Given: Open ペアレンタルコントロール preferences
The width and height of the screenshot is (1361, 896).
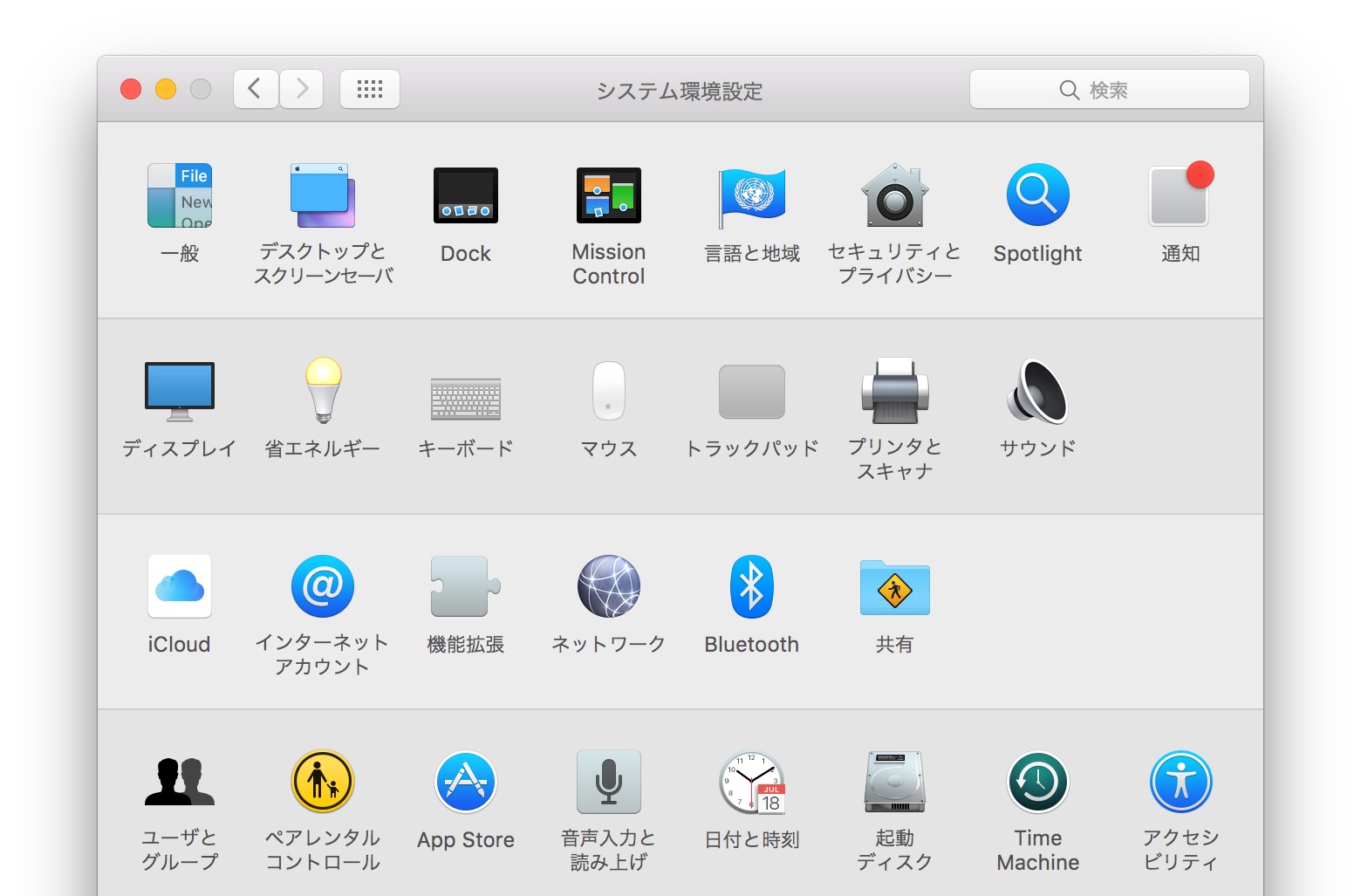Looking at the screenshot, I should tap(323, 782).
